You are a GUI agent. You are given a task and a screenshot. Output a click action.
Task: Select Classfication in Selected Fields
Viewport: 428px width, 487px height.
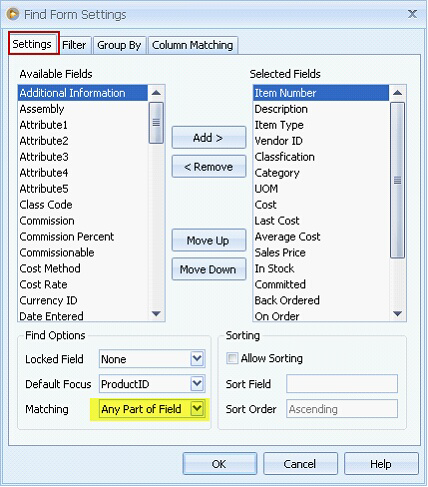point(321,157)
